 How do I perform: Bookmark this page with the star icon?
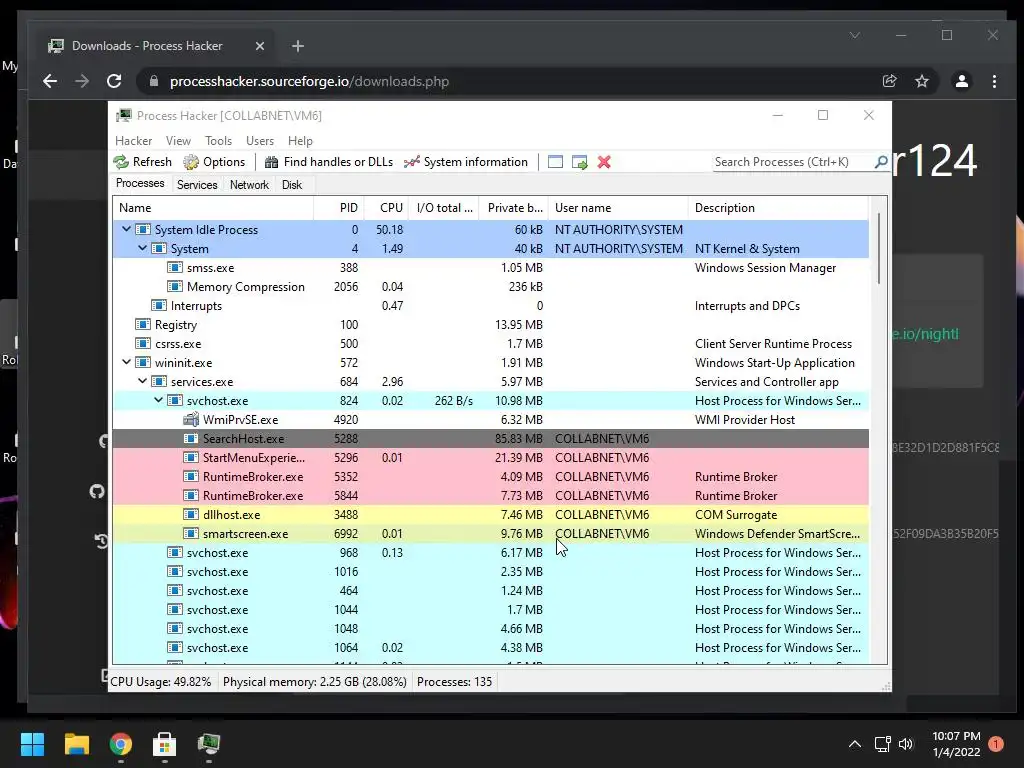pyautogui.click(x=921, y=81)
